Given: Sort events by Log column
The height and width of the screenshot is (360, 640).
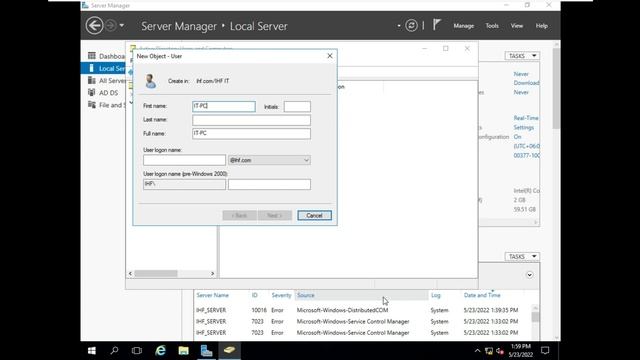Looking at the screenshot, I should (436, 295).
